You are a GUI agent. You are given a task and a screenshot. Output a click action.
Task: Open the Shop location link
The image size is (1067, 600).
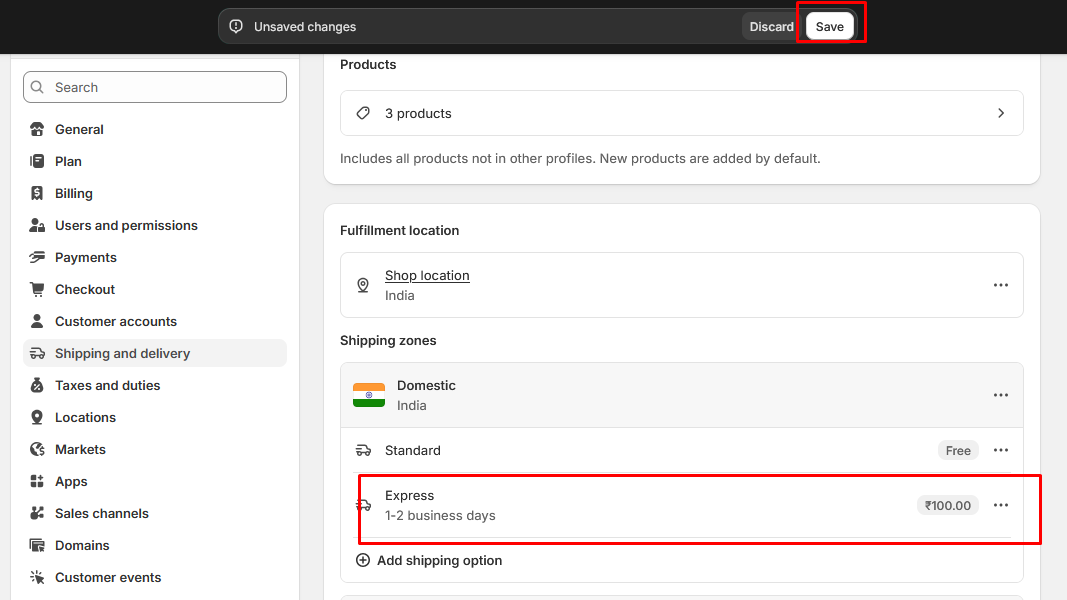[427, 275]
